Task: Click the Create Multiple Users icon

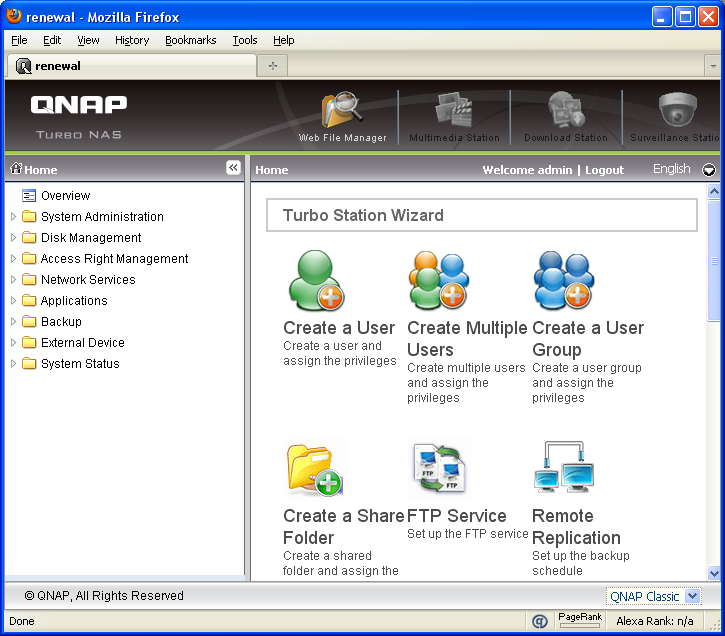Action: point(438,281)
